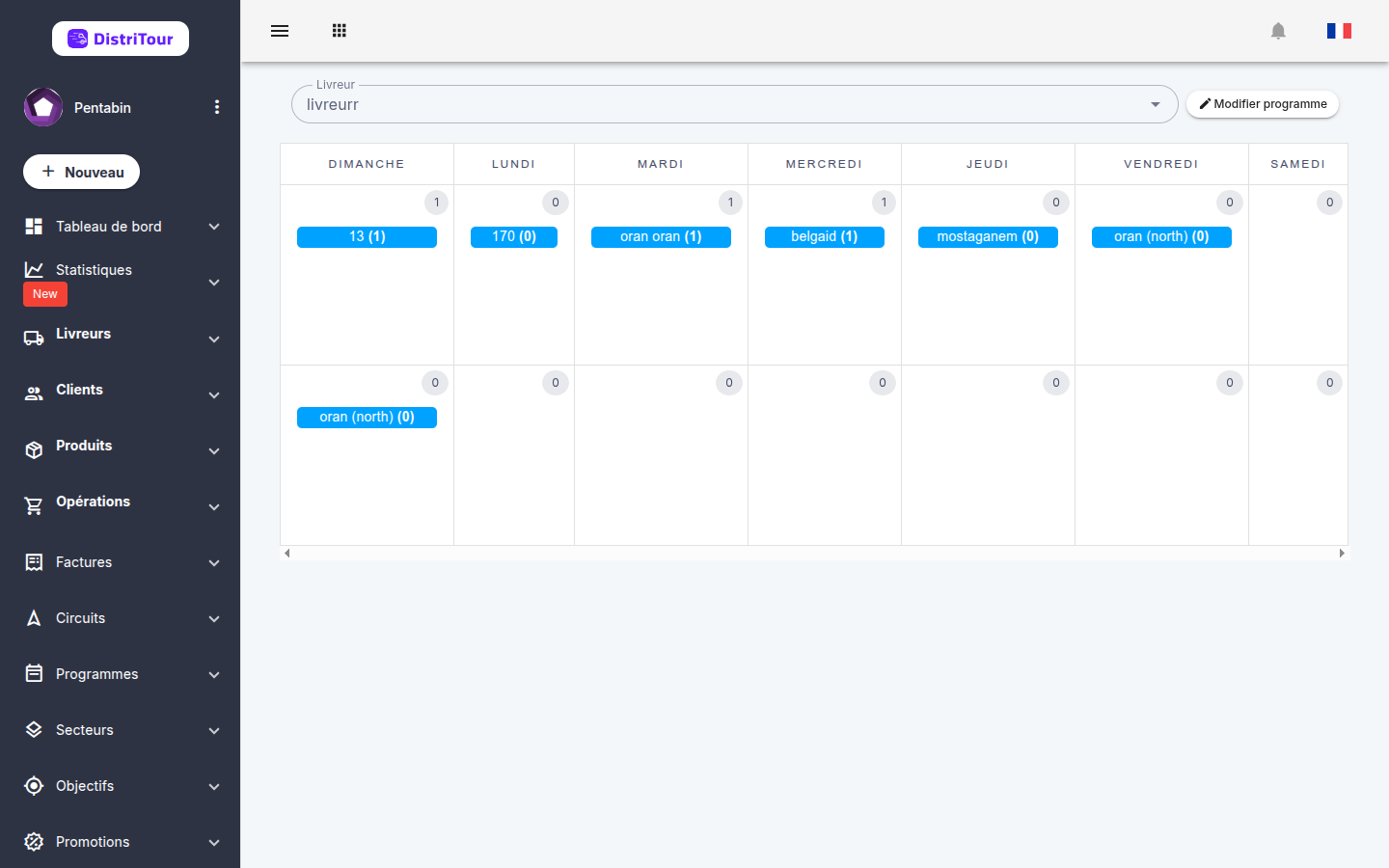
Task: Expand the Factures chevron
Action: coord(214,563)
